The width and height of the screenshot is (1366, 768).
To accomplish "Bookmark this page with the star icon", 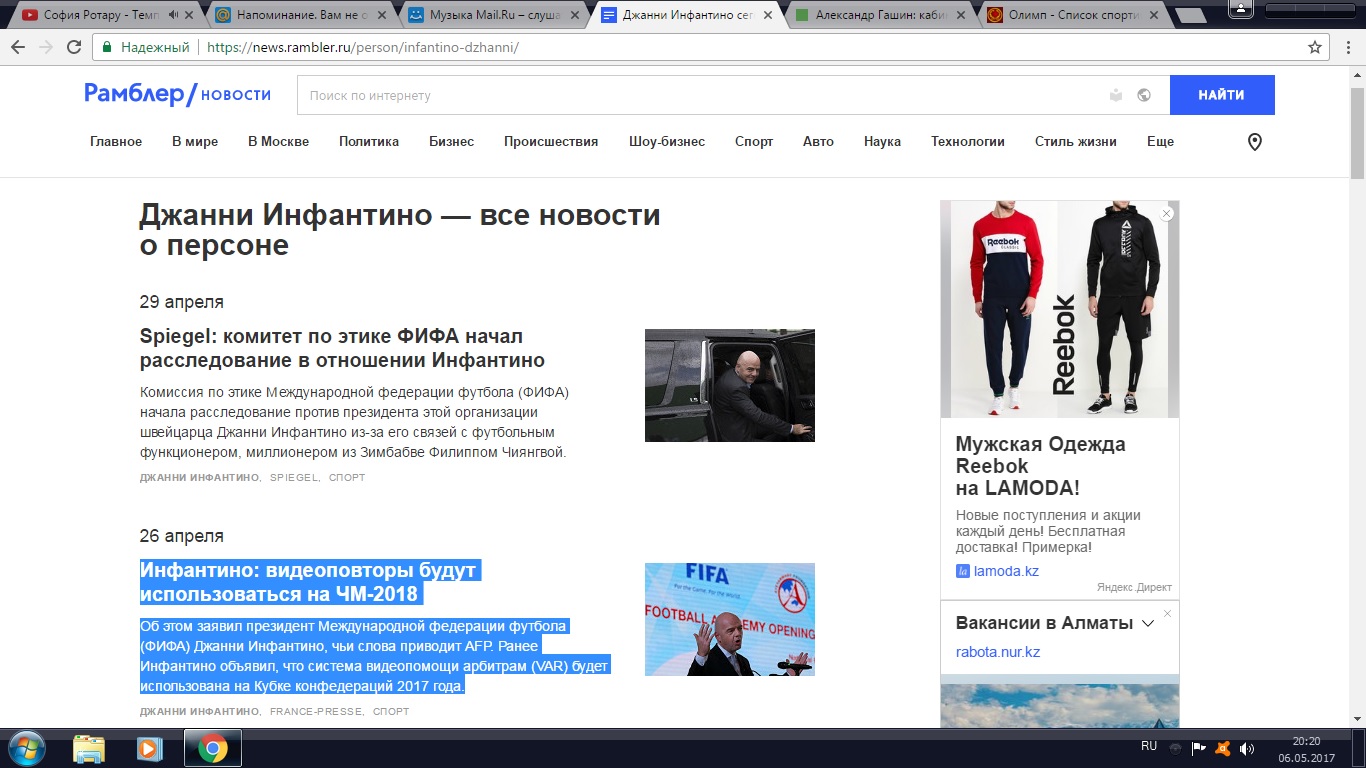I will click(1315, 47).
